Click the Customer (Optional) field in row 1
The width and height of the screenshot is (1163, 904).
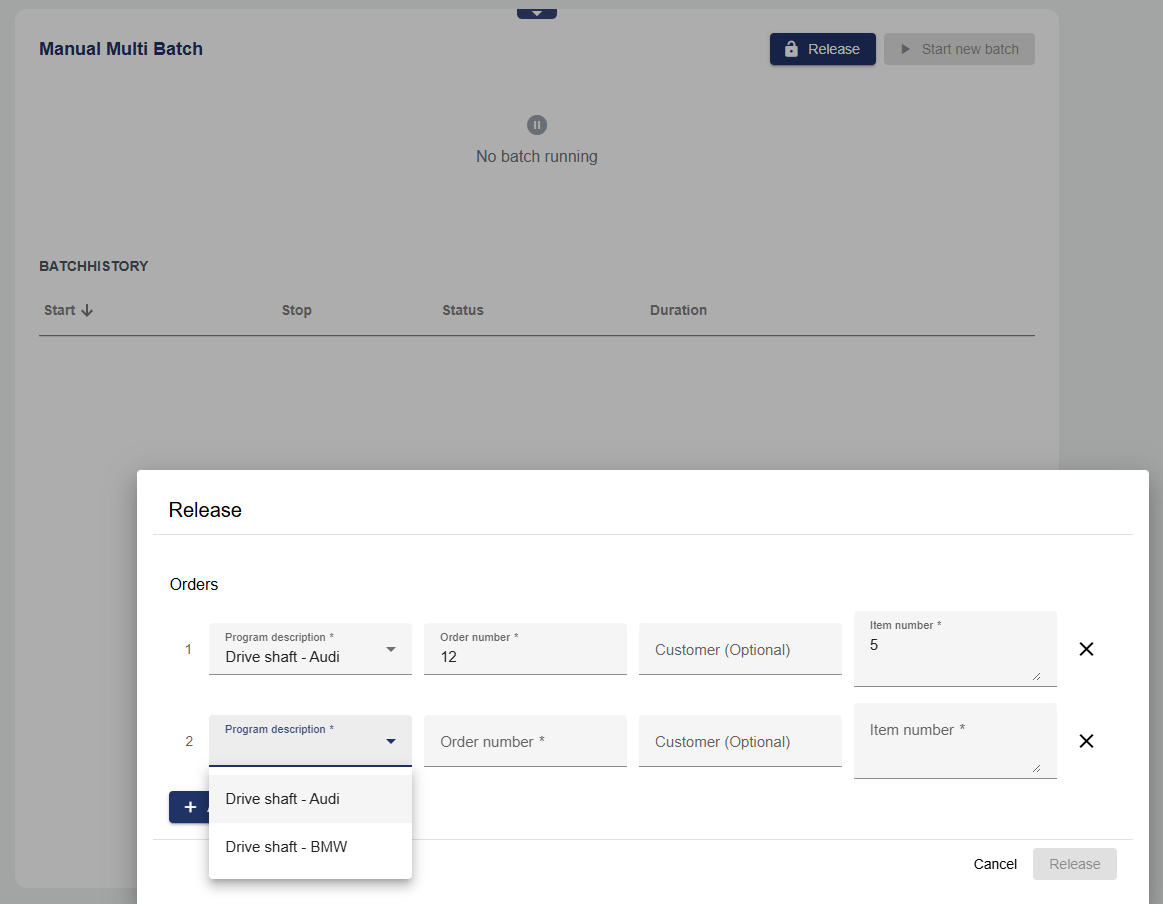point(740,649)
